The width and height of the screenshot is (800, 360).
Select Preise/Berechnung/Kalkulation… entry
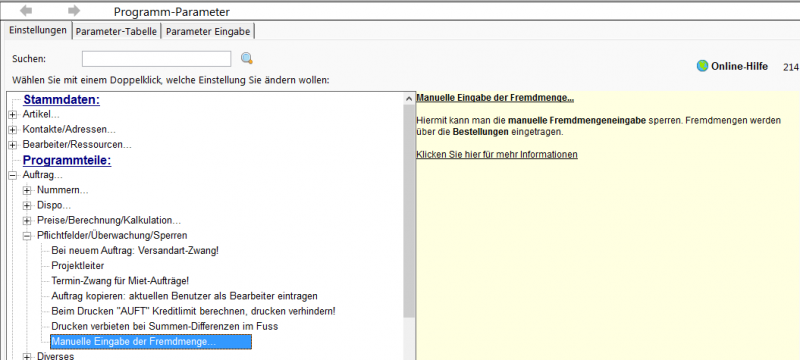tap(109, 221)
